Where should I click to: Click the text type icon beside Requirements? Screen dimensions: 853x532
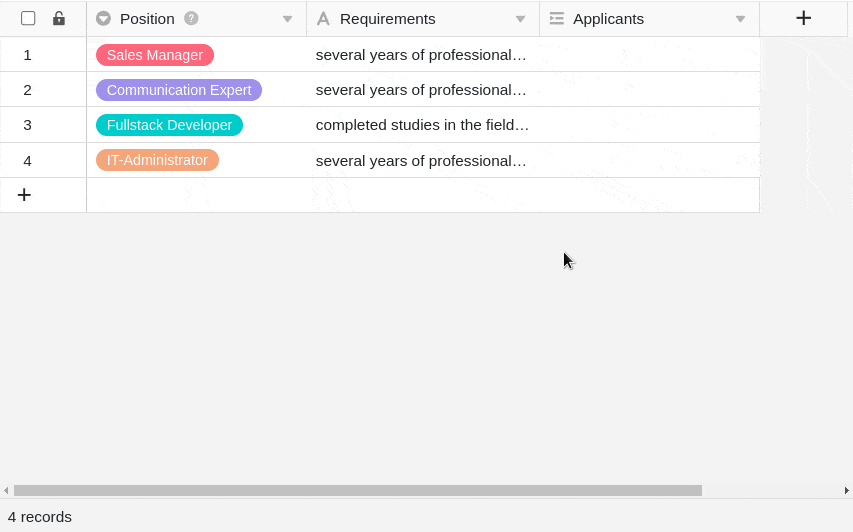(x=323, y=19)
